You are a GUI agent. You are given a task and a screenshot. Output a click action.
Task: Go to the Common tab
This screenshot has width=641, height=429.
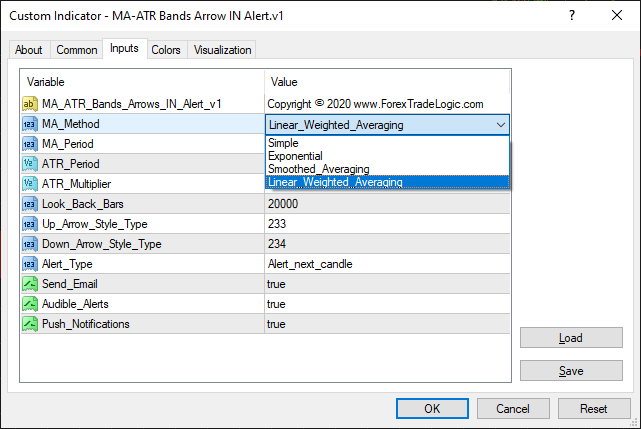(x=77, y=50)
